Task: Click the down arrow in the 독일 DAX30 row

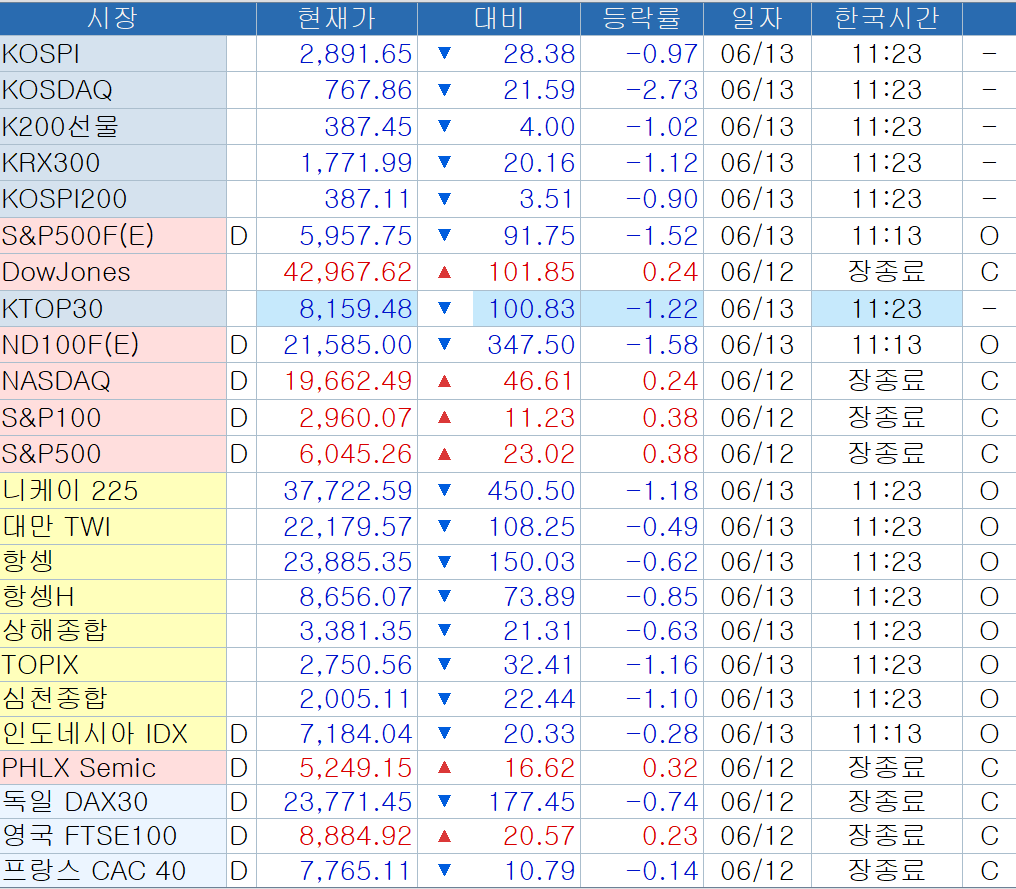Action: (445, 802)
